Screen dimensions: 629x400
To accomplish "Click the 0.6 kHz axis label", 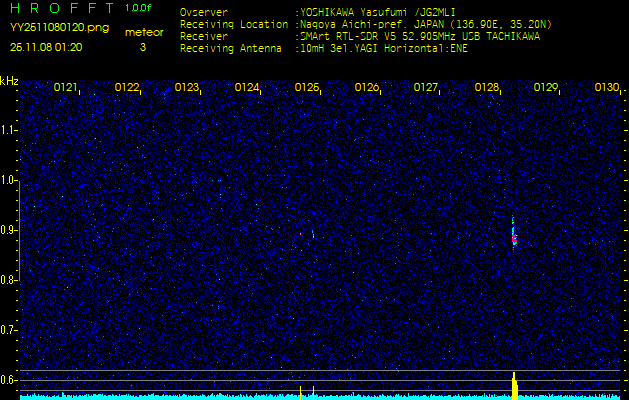I will [x=8, y=380].
